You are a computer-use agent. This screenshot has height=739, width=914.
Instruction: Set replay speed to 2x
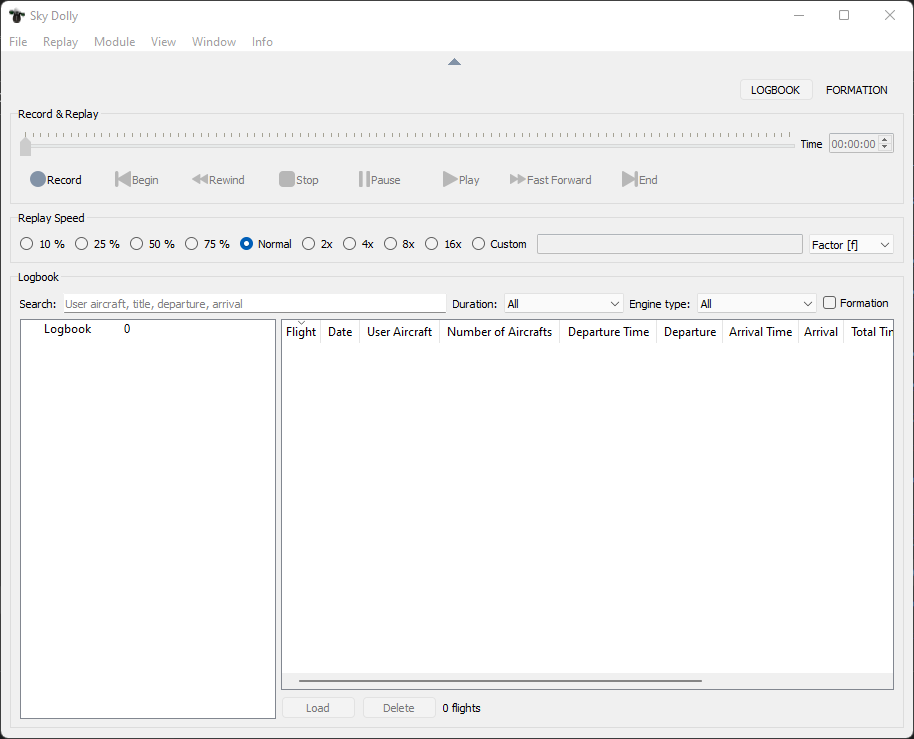tap(317, 244)
